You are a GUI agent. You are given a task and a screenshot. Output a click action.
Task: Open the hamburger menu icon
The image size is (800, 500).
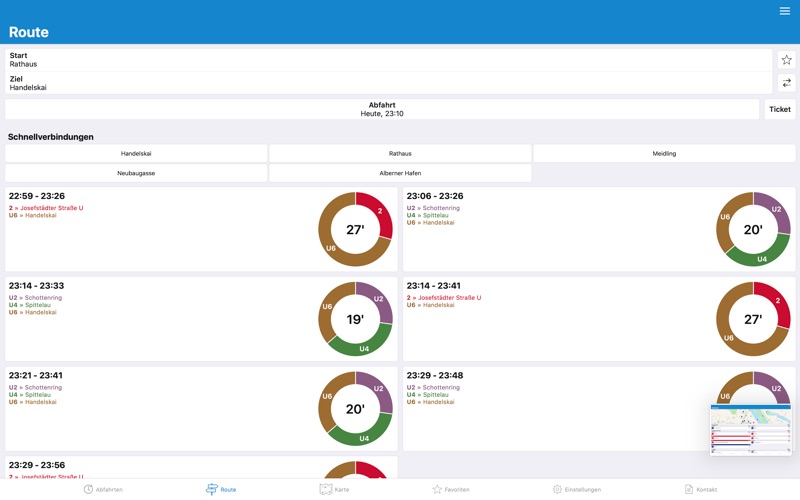pos(785,11)
